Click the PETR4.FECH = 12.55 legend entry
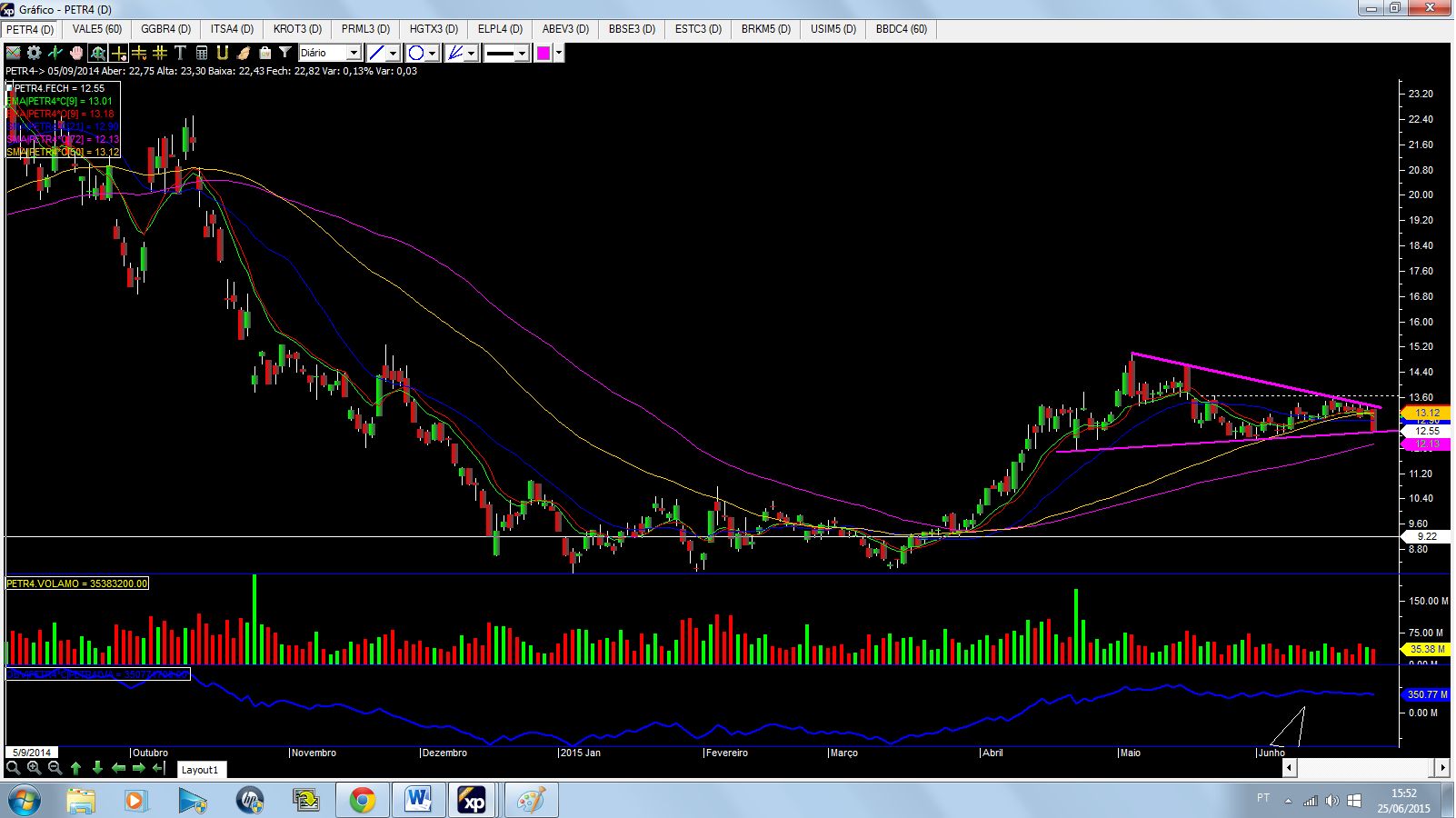This screenshot has width=1456, height=818. click(60, 88)
